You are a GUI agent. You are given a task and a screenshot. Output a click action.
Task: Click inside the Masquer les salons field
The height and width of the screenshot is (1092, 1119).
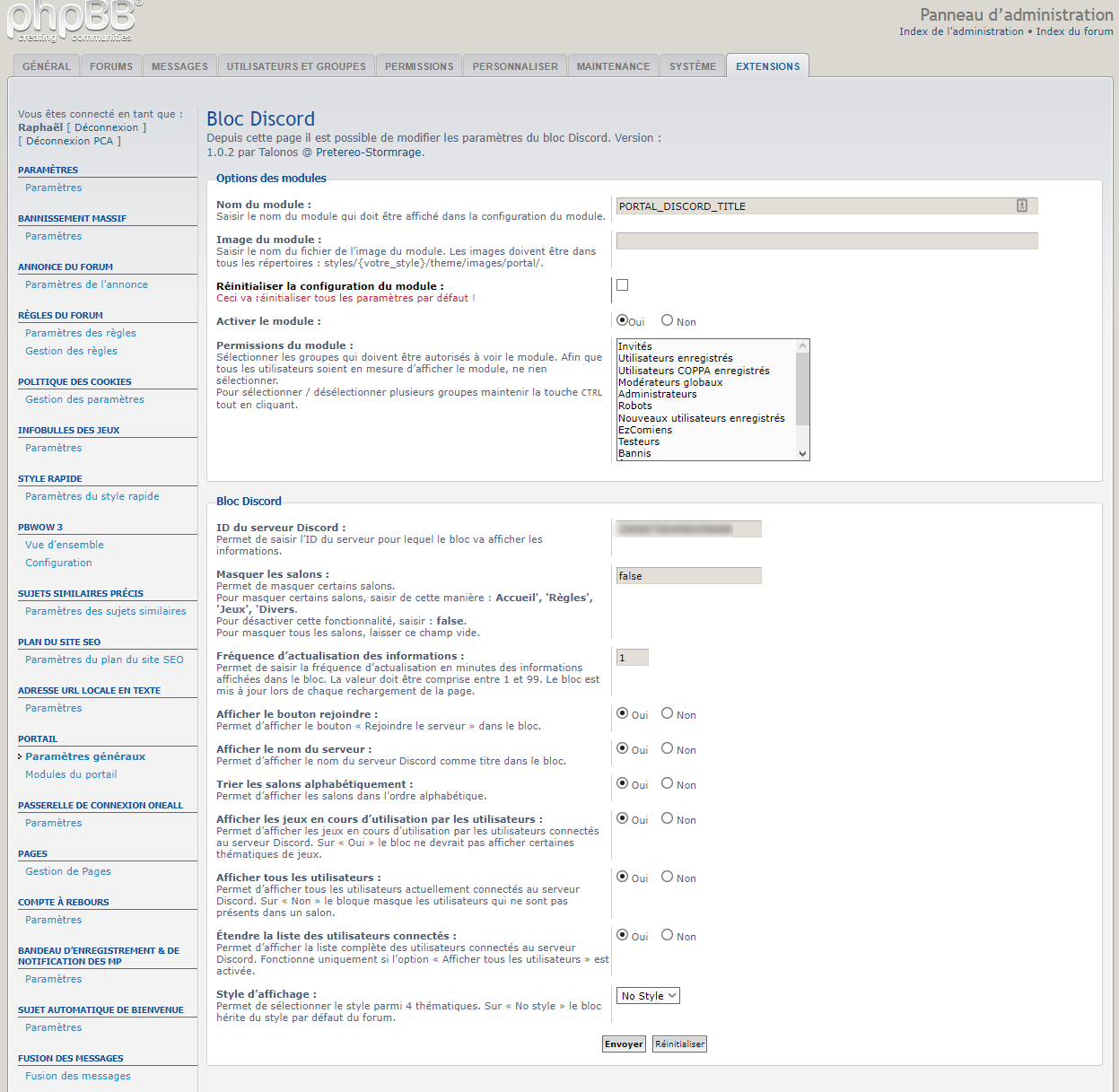(688, 576)
